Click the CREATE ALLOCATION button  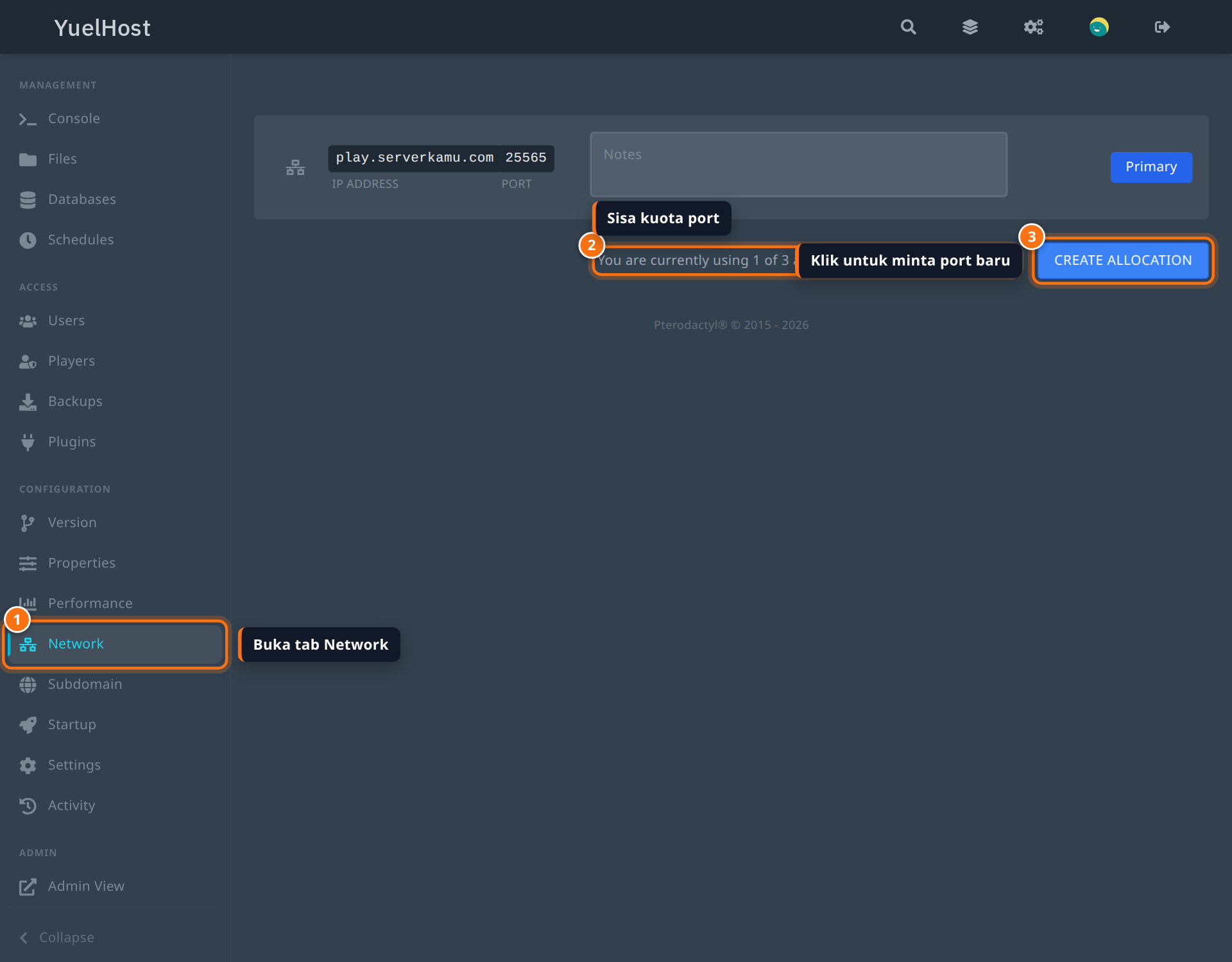[1123, 260]
